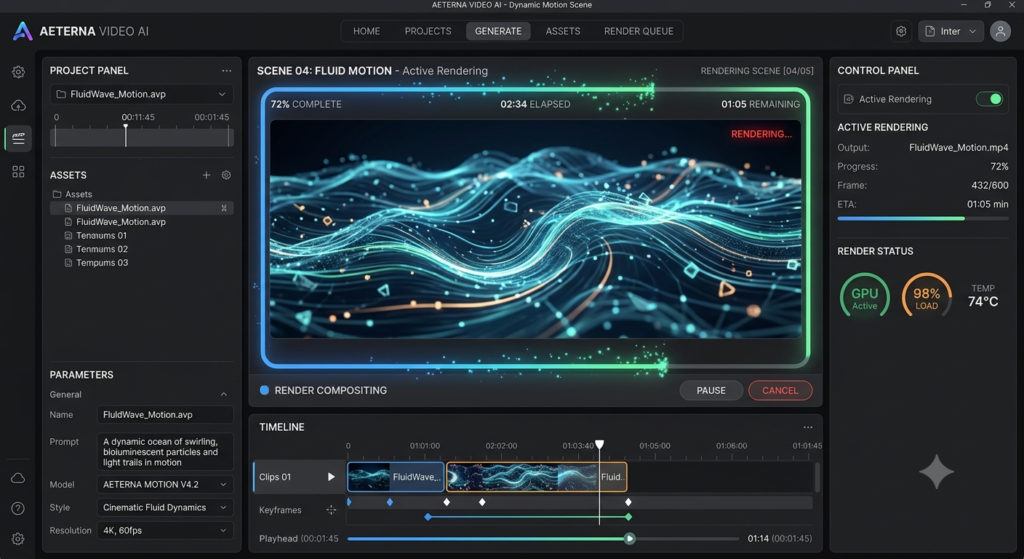Select the second orange-outlined Fluid clip
This screenshot has height=559, width=1024.
(537, 477)
